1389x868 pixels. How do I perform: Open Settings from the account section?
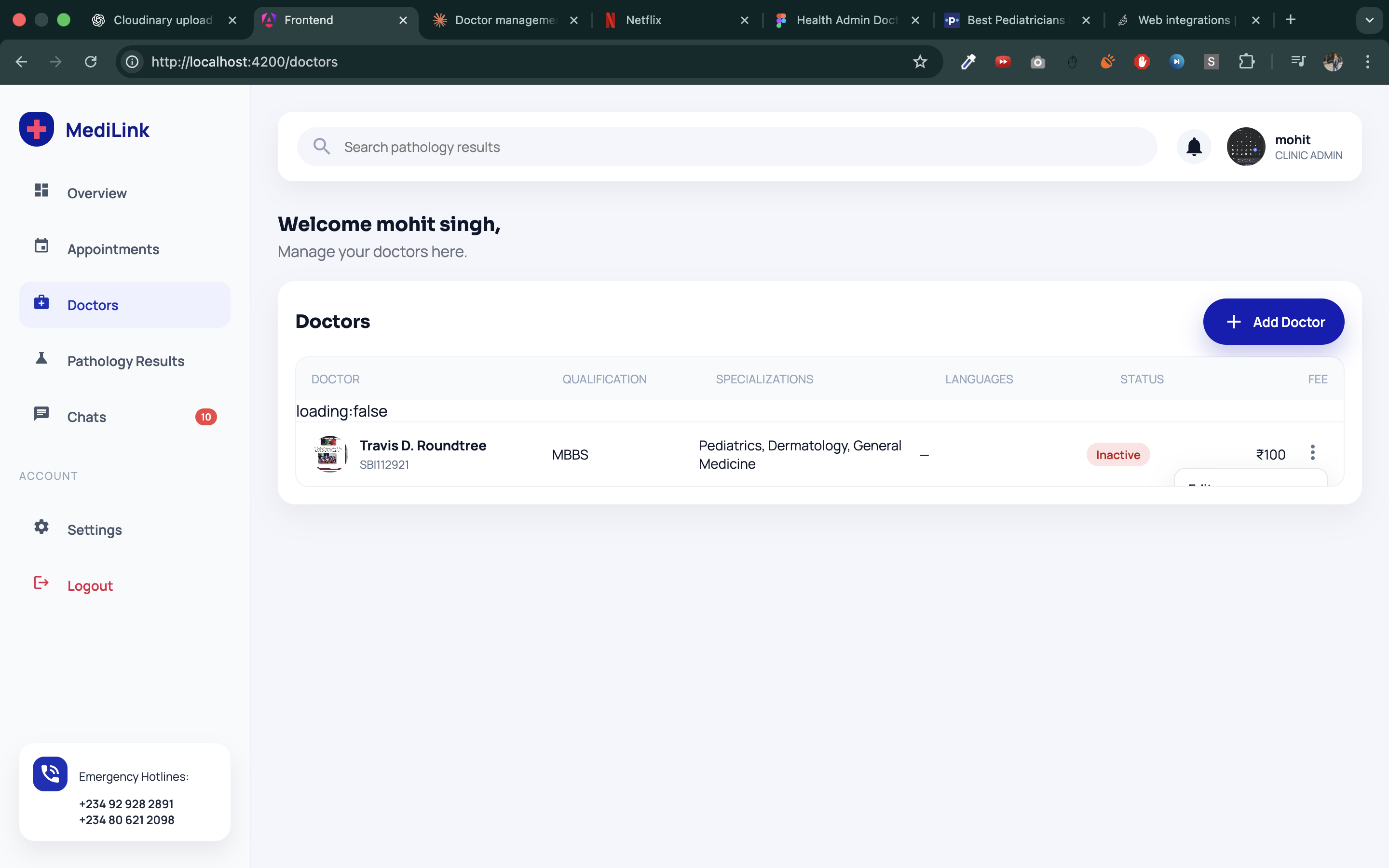tap(95, 530)
